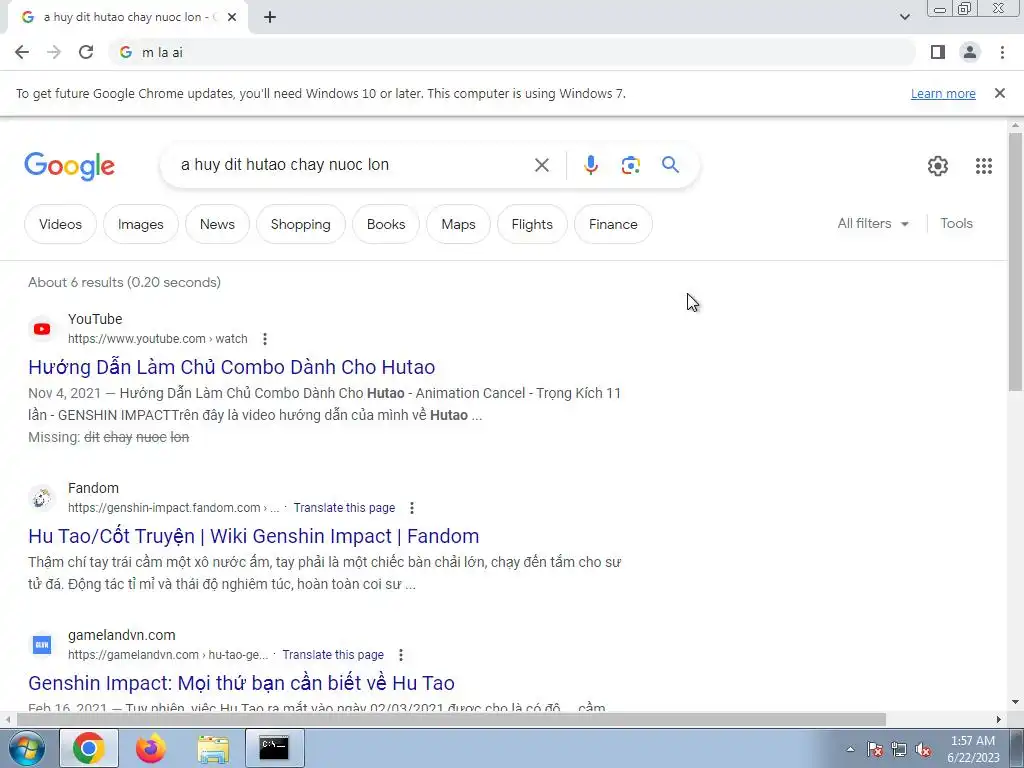
Task: Open options dots beside the Fandom result
Action: point(411,508)
